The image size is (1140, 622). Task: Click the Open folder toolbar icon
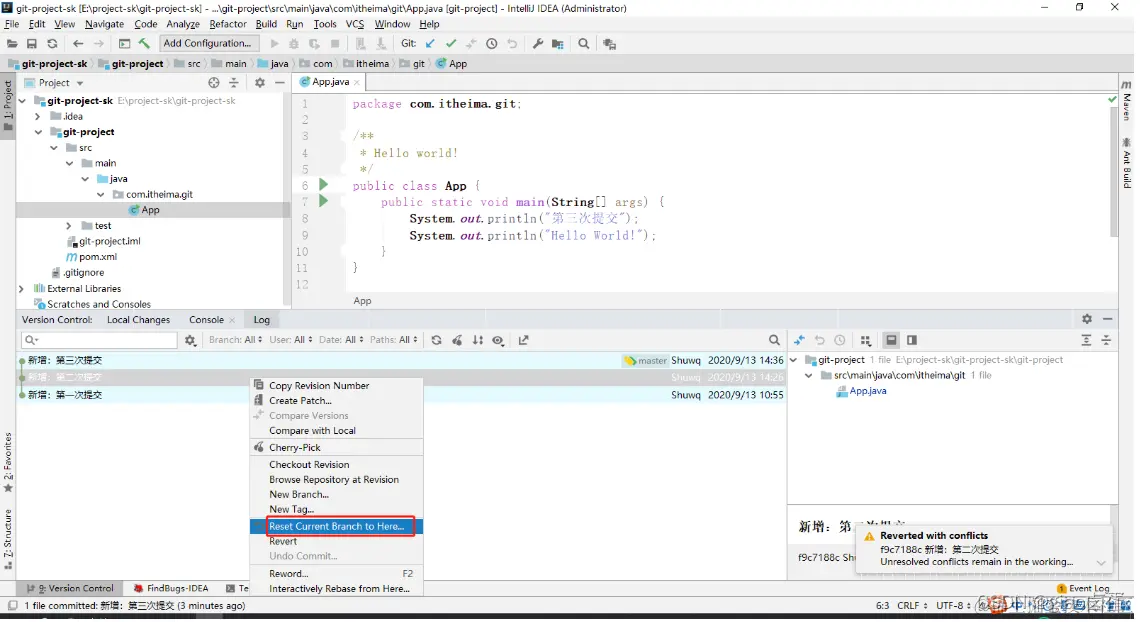coord(12,44)
